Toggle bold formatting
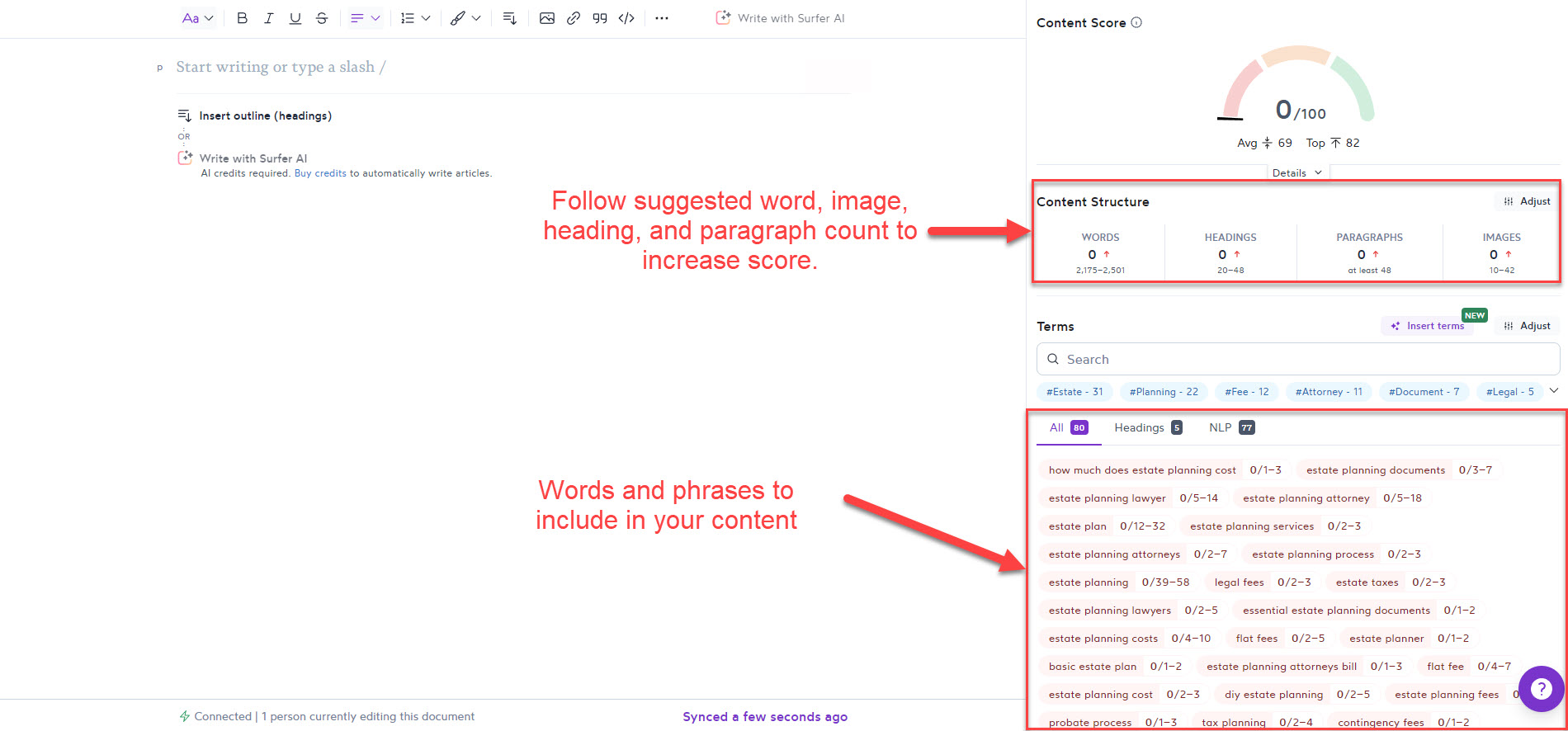Viewport: 1568px width, 731px height. [x=242, y=18]
